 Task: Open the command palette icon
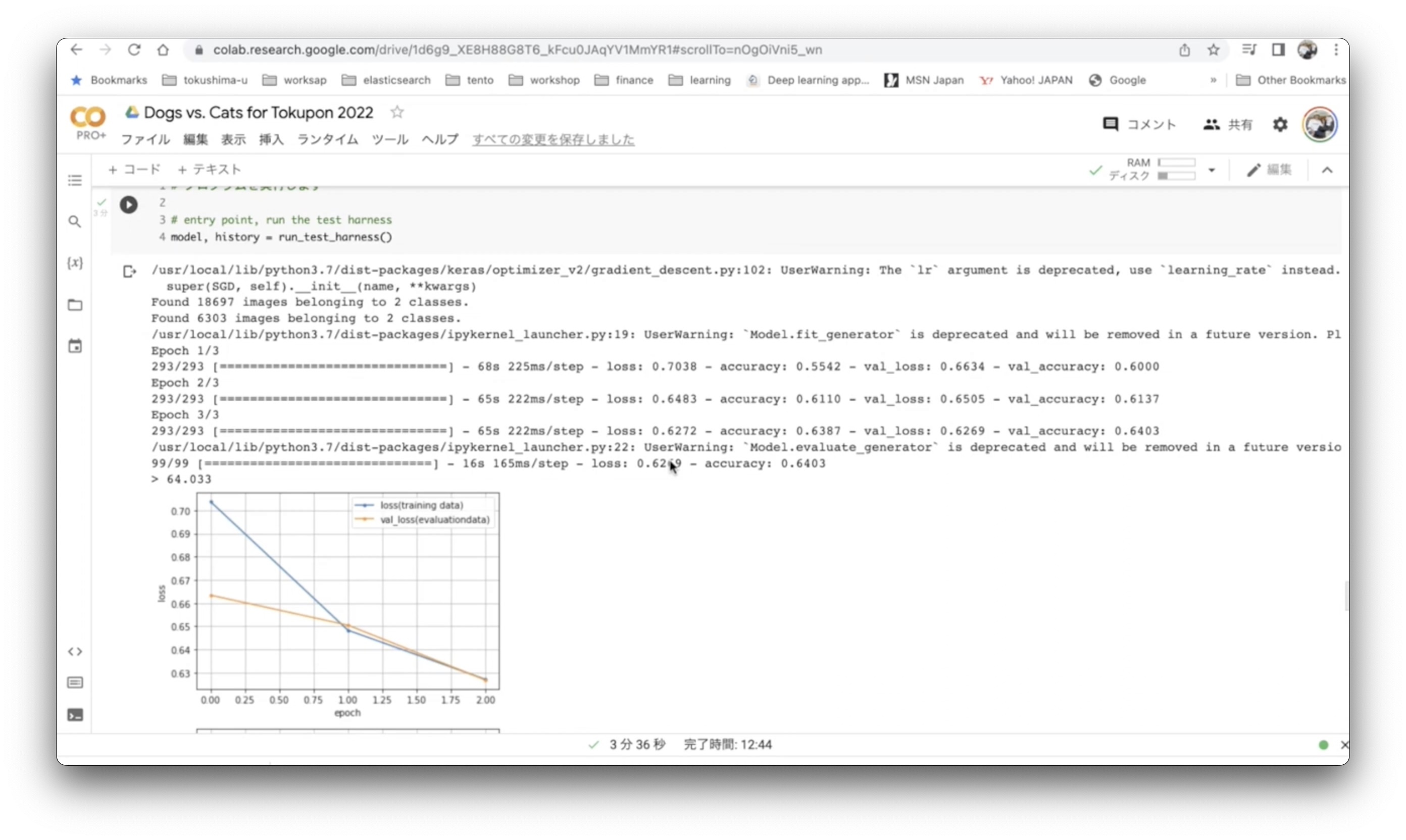pyautogui.click(x=75, y=682)
